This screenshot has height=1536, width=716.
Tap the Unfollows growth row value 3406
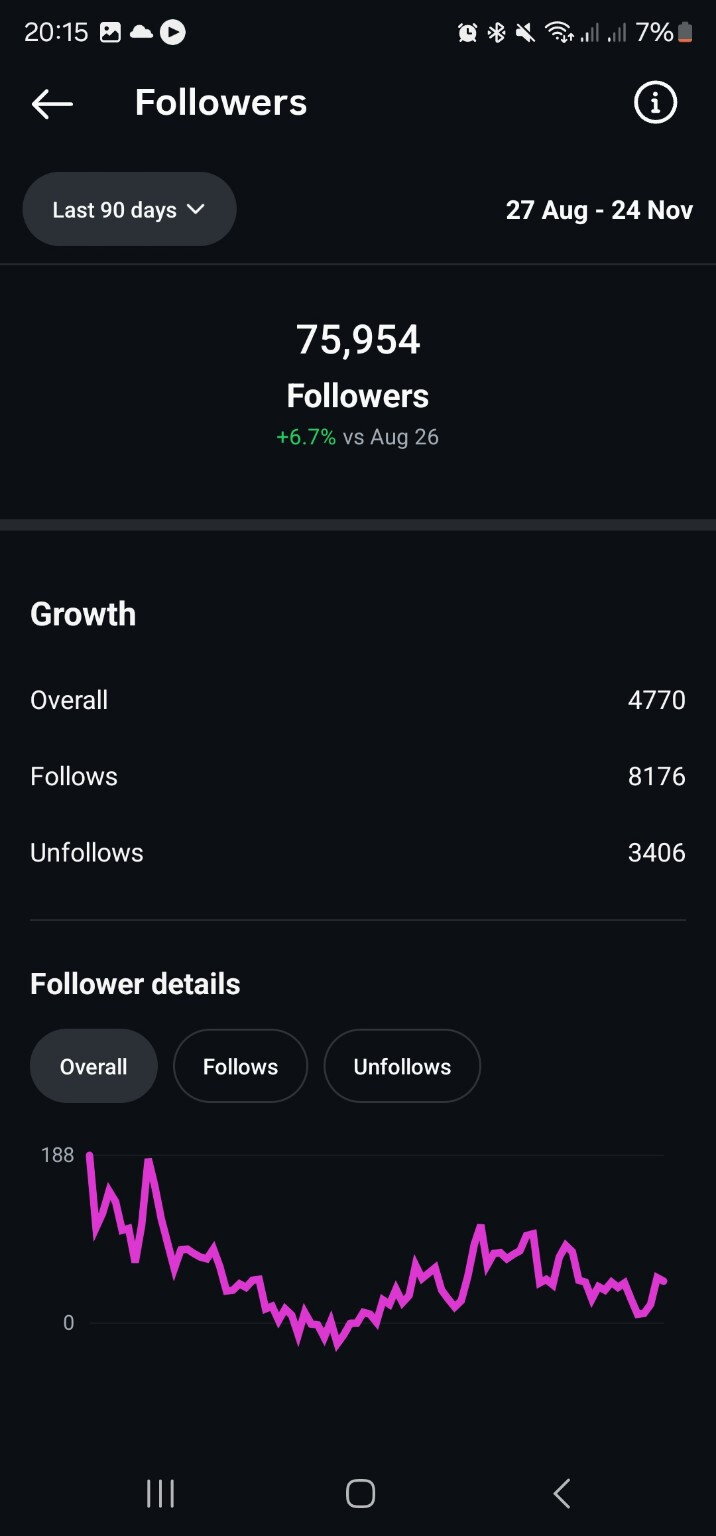tap(656, 852)
